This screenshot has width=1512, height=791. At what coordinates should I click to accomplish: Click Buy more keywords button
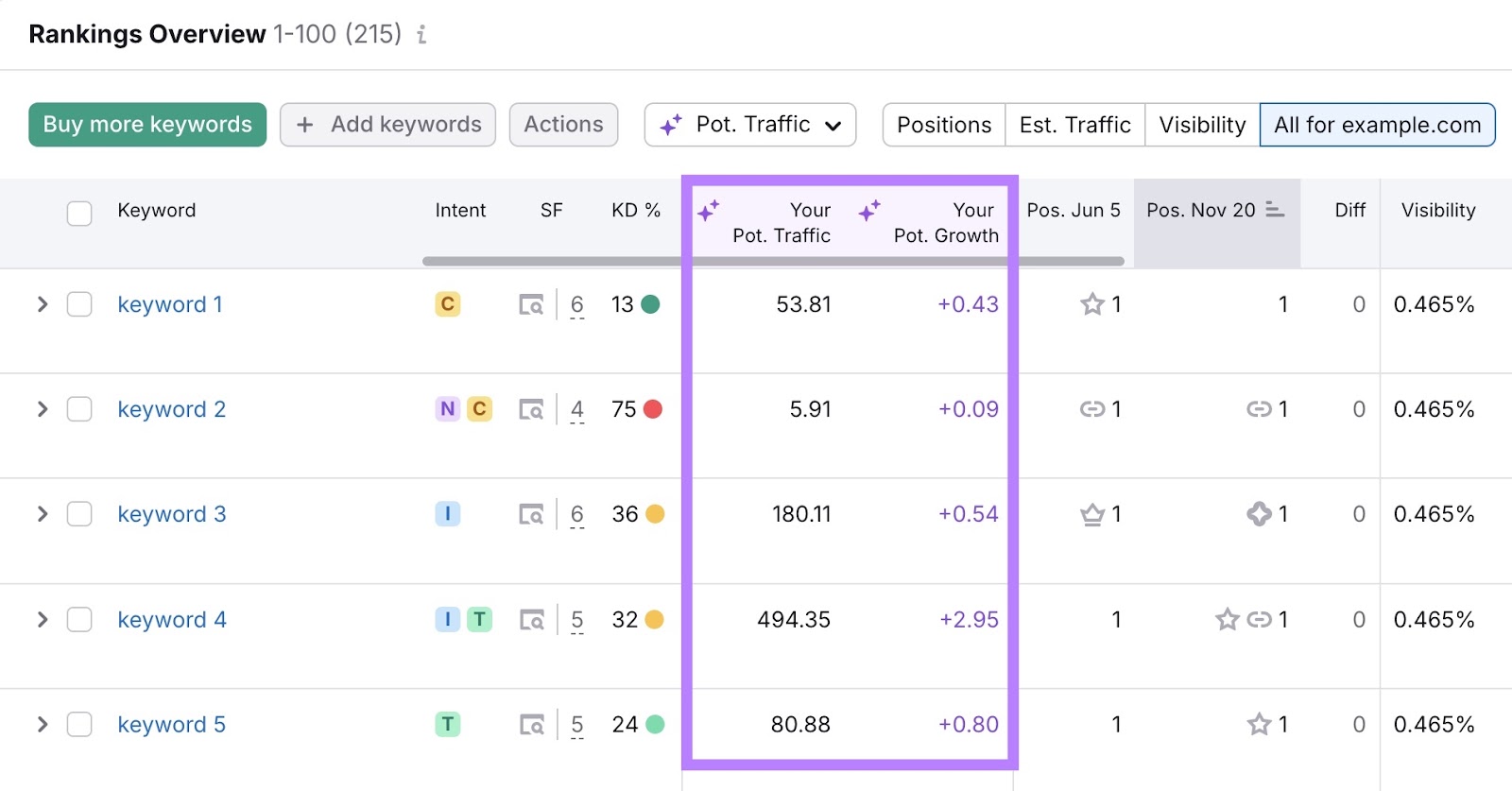point(147,125)
